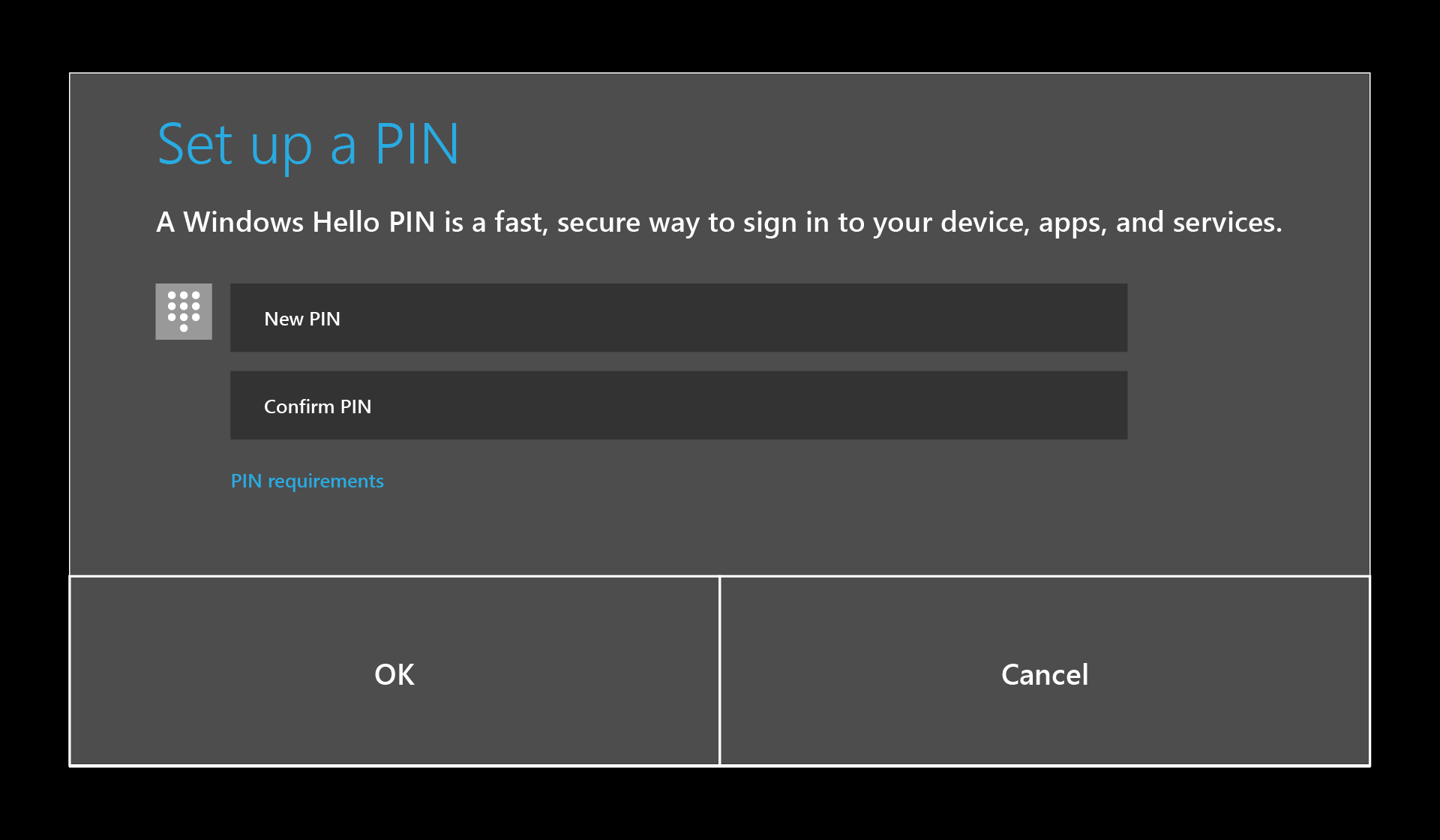Image resolution: width=1440 pixels, height=840 pixels.
Task: Click the Set up a PIN heading
Action: click(x=307, y=145)
